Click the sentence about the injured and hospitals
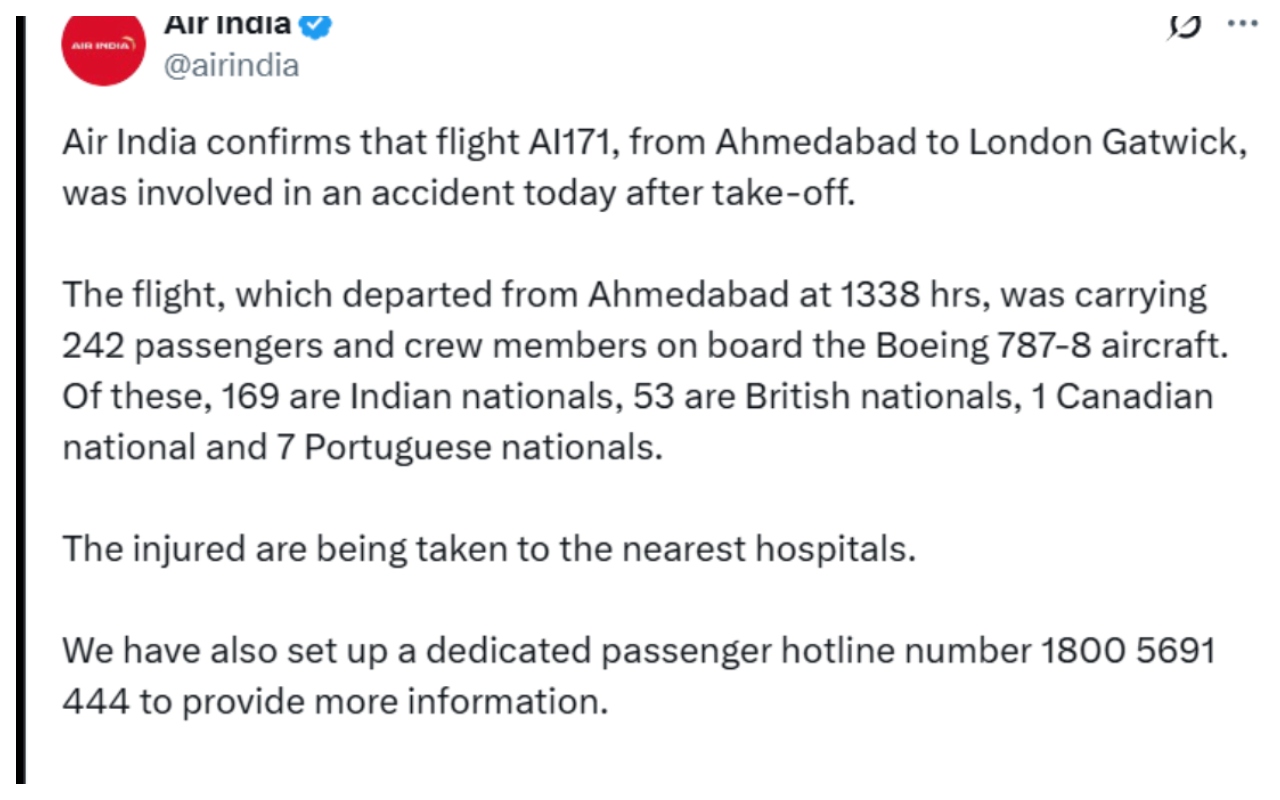This screenshot has height=800, width=1280. [489, 549]
